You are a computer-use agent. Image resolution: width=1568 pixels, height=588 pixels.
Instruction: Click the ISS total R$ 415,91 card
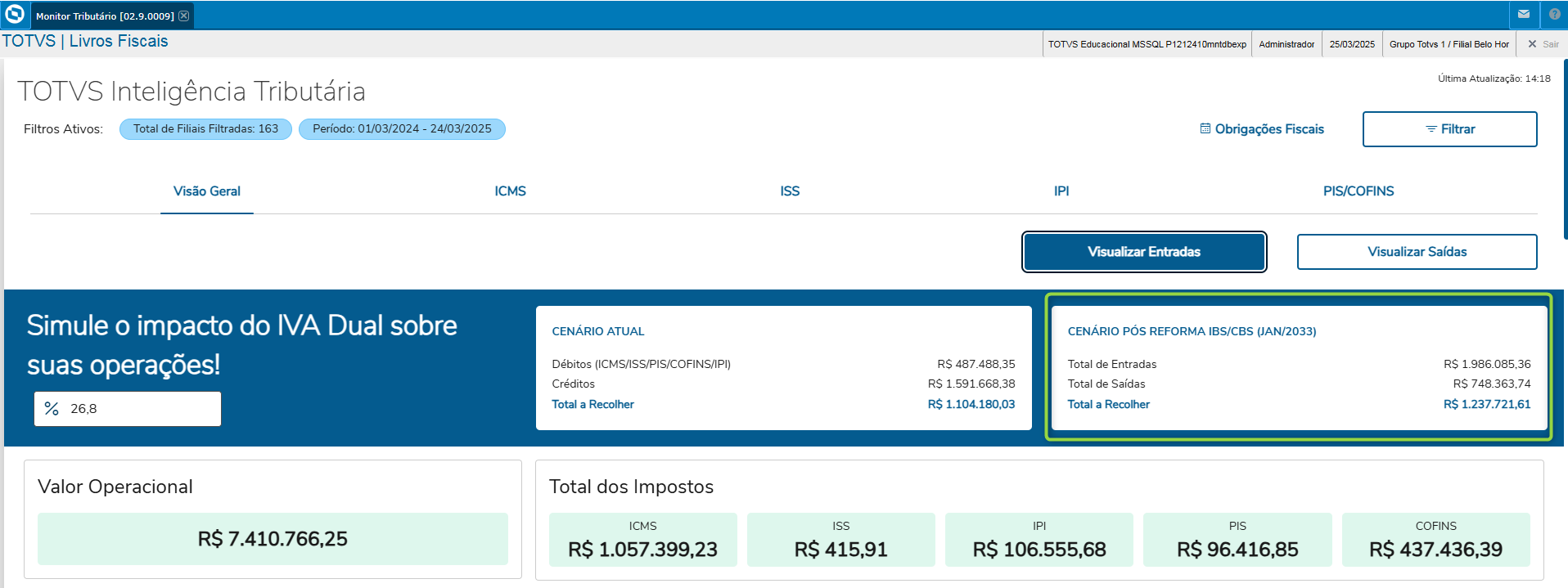[x=841, y=540]
